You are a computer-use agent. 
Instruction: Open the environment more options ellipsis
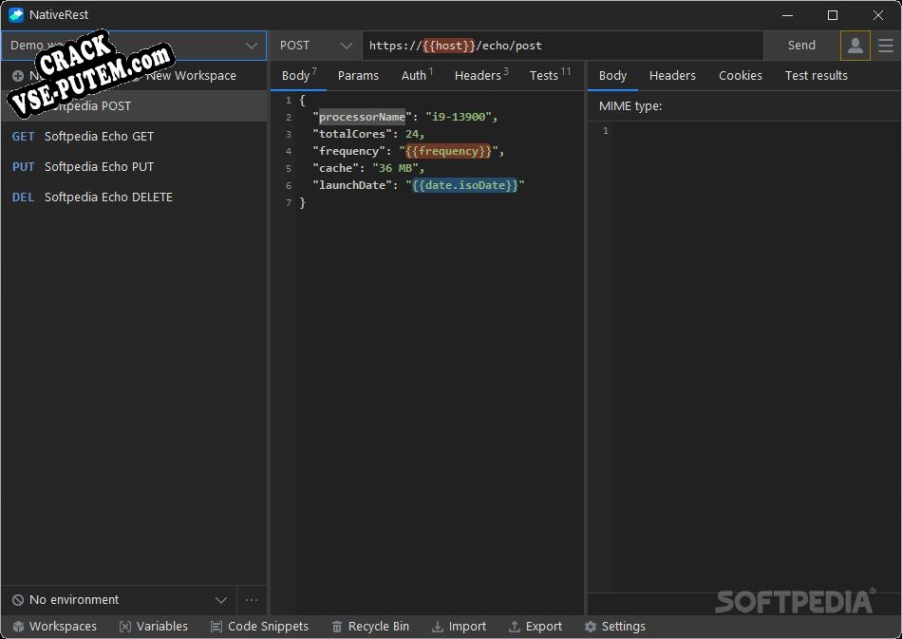tap(252, 600)
